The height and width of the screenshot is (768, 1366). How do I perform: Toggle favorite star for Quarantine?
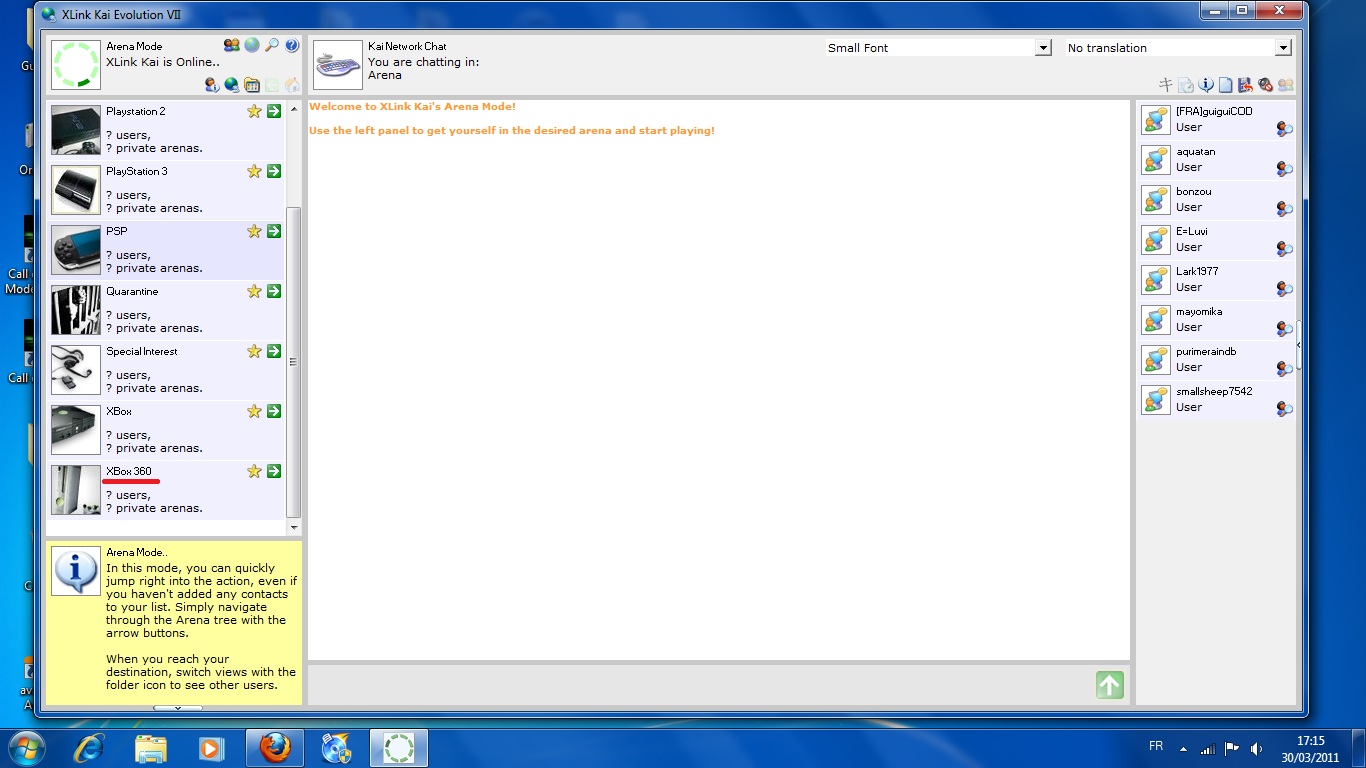click(254, 291)
